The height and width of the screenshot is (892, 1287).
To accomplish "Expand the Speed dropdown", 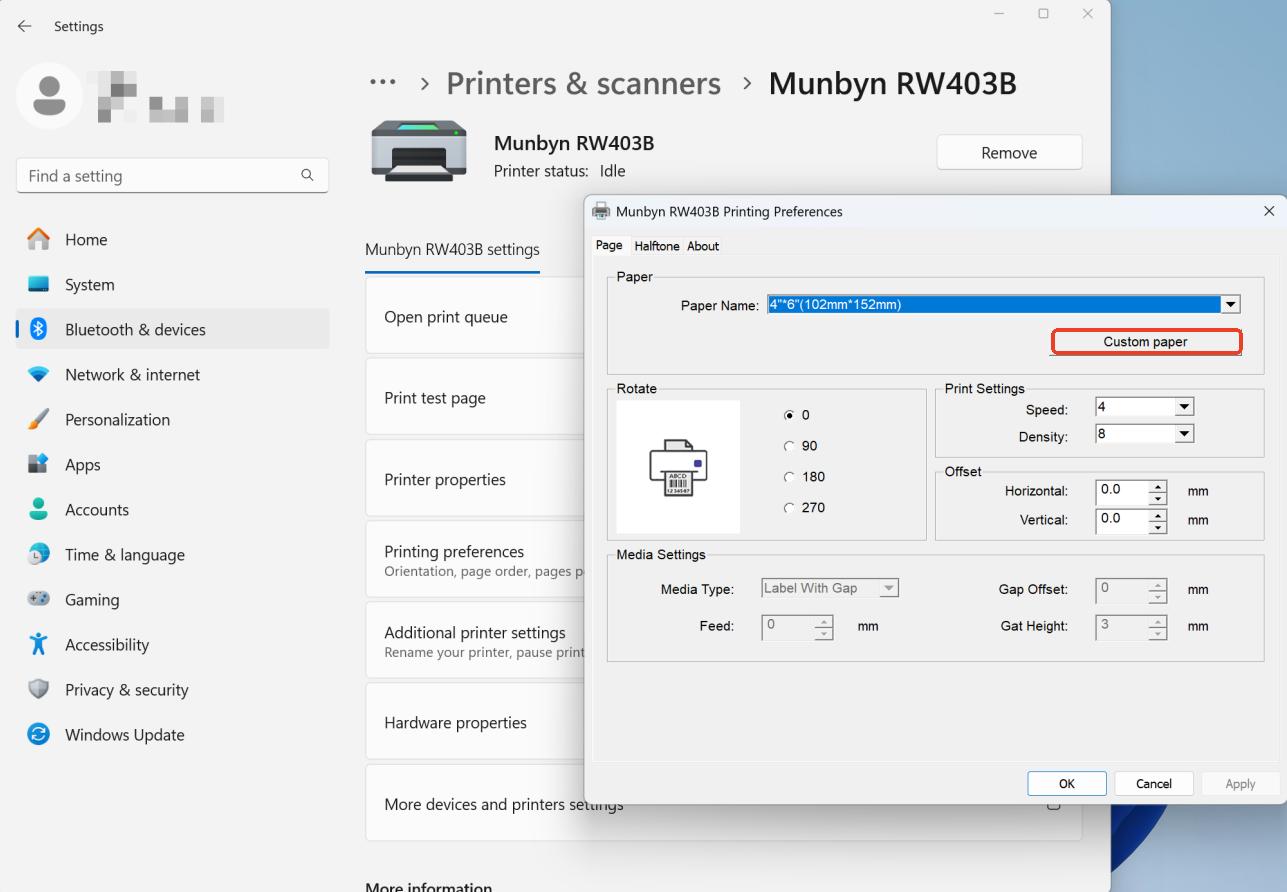I will click(x=1183, y=406).
